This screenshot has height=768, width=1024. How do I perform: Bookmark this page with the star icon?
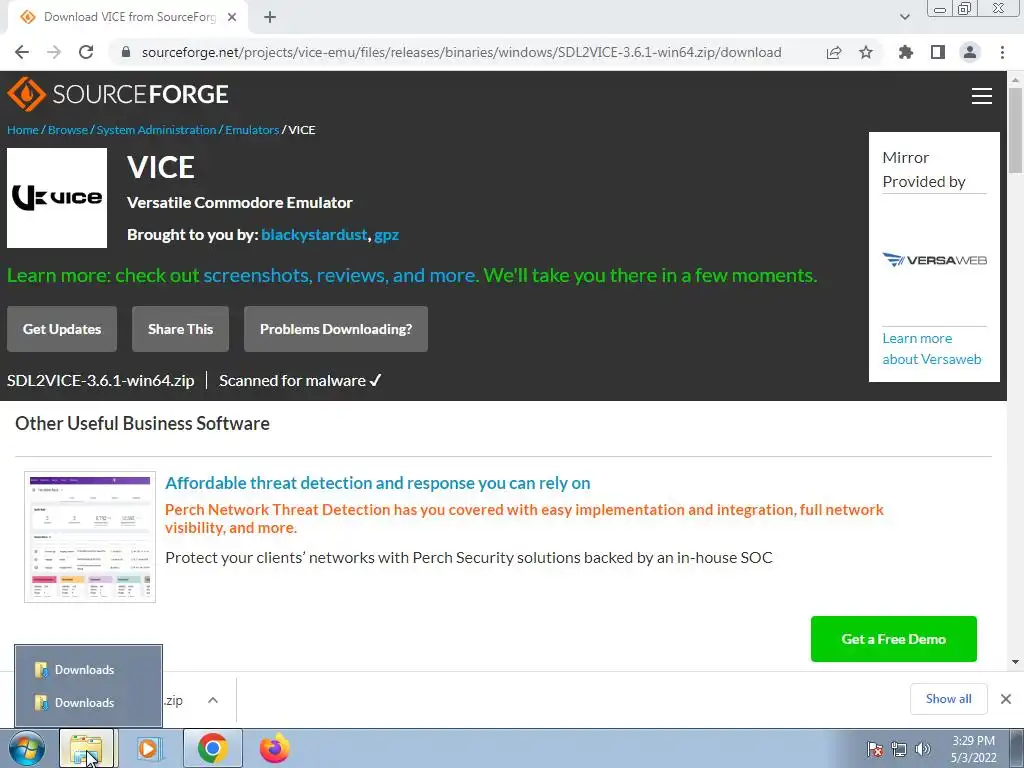pyautogui.click(x=866, y=52)
